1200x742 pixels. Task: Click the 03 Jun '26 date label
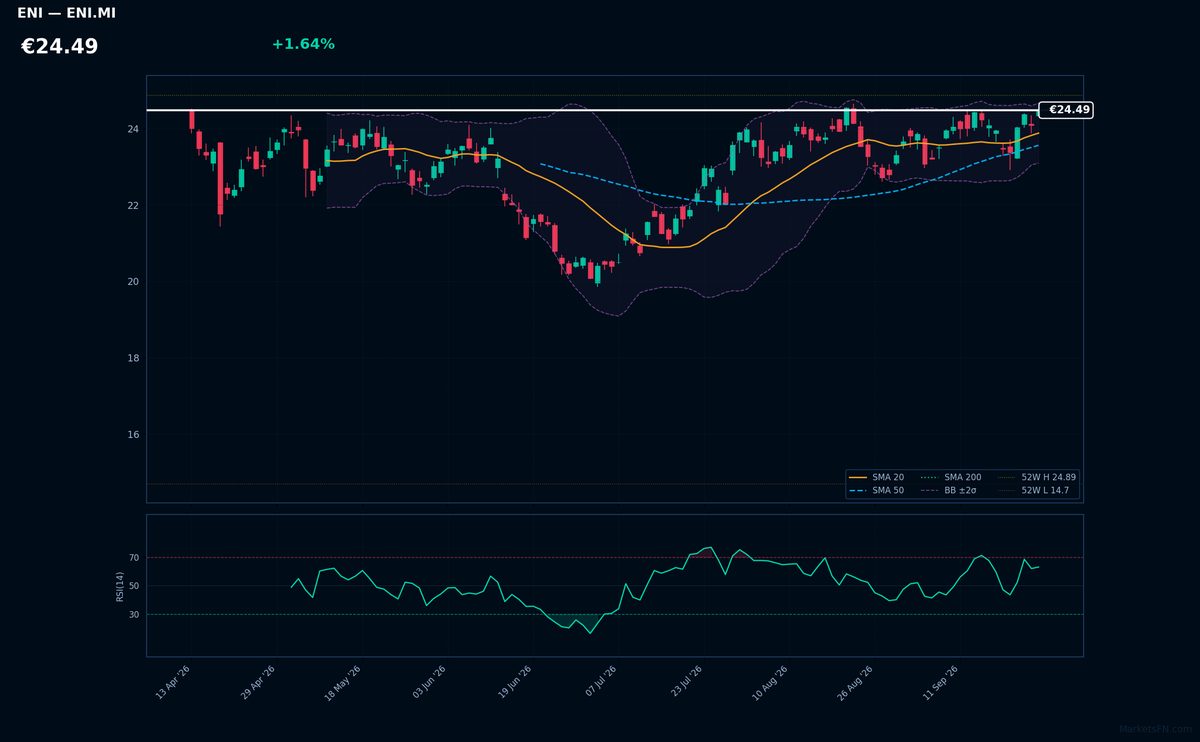pyautogui.click(x=429, y=682)
